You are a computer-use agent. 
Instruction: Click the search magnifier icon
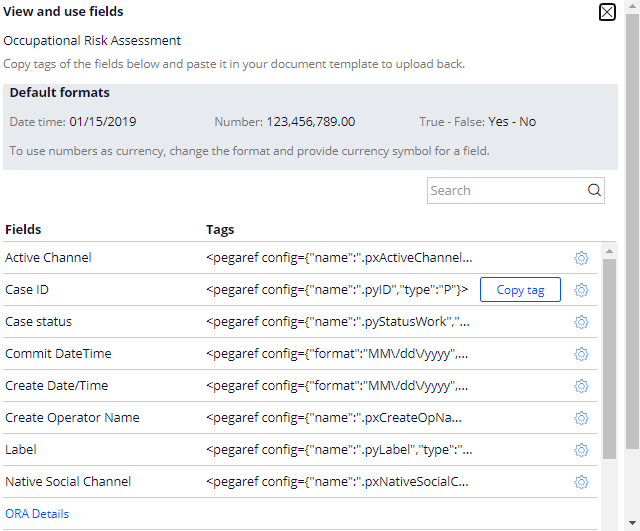pyautogui.click(x=594, y=190)
